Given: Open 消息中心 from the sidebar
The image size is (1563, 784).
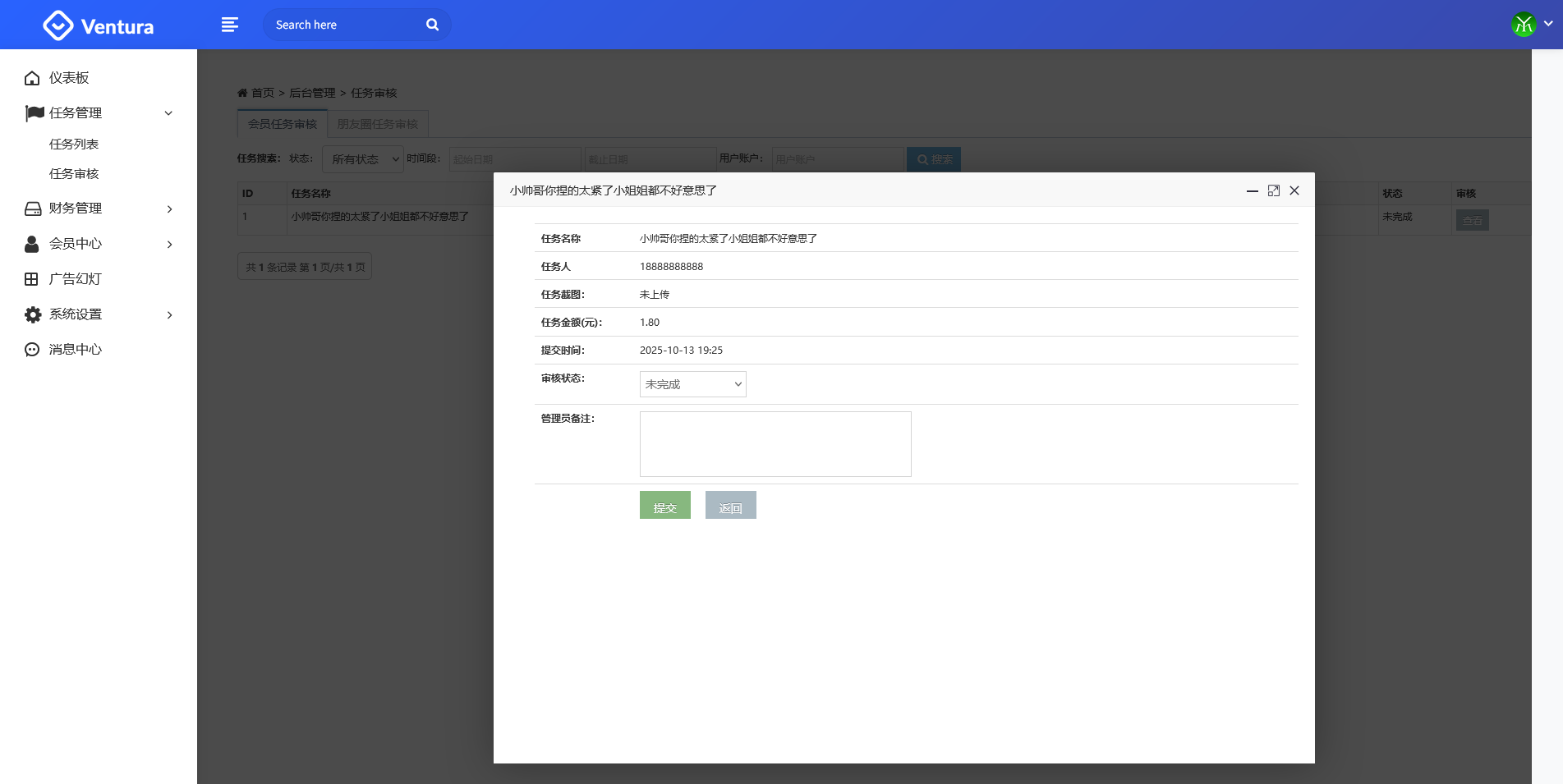Looking at the screenshot, I should (75, 350).
